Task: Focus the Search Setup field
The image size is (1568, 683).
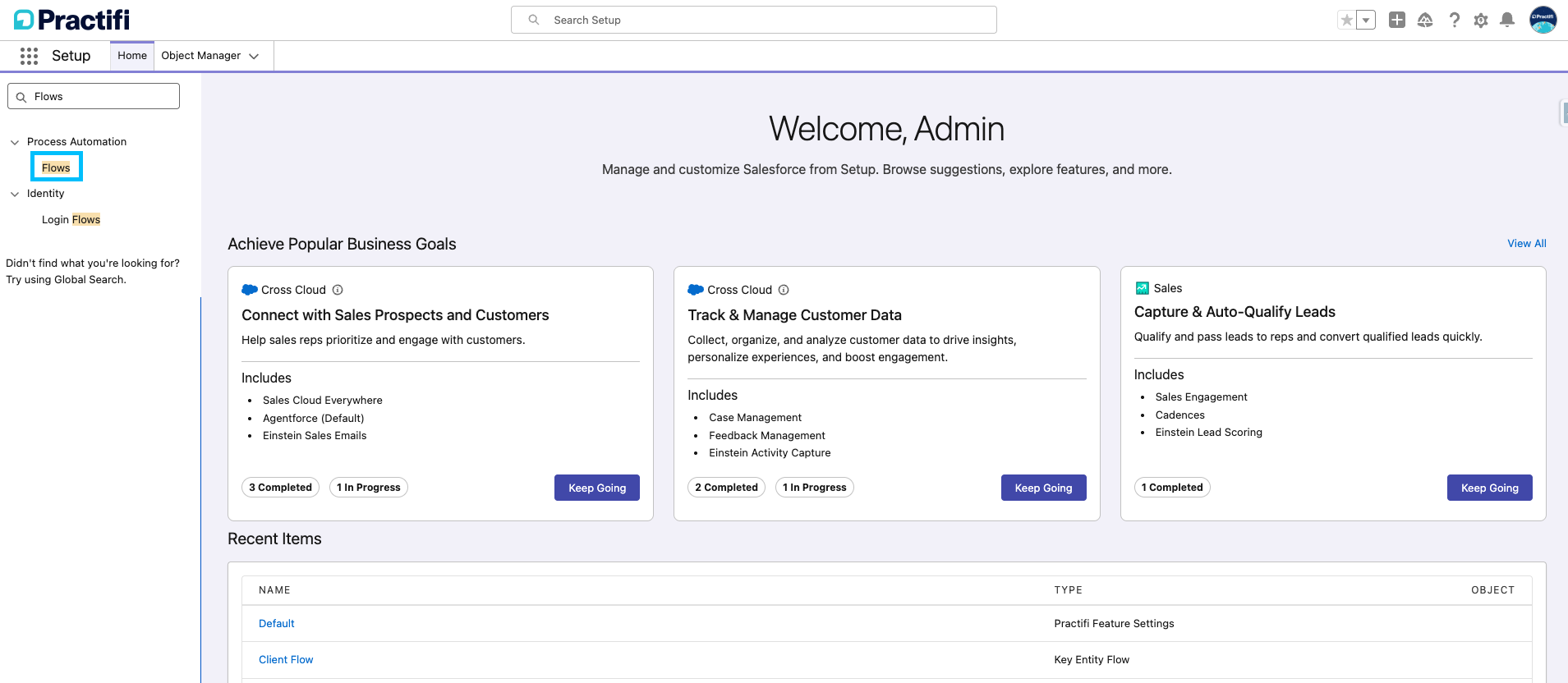Action: click(x=754, y=20)
